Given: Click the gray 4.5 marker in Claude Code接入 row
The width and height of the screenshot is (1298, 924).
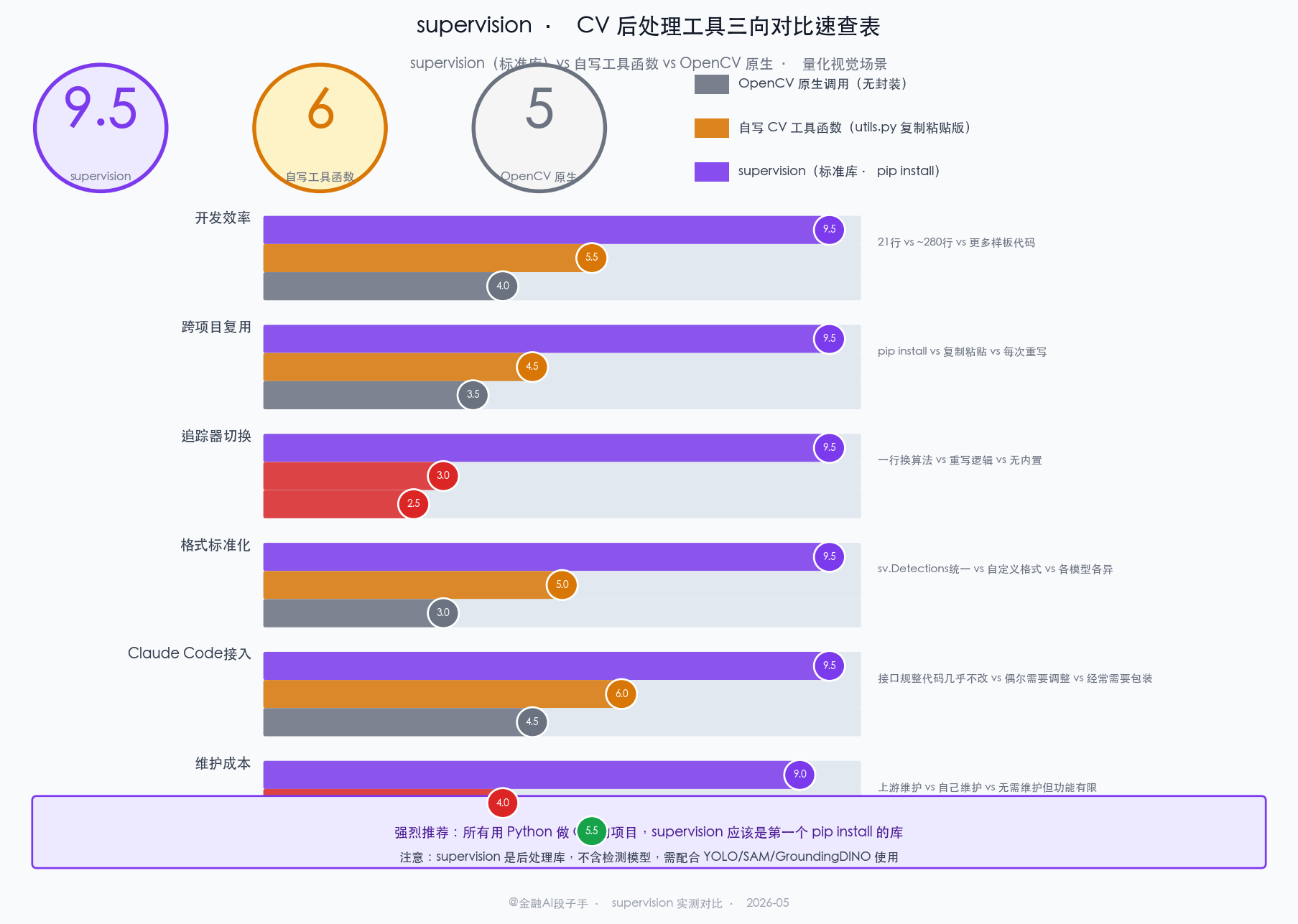Looking at the screenshot, I should (x=532, y=722).
